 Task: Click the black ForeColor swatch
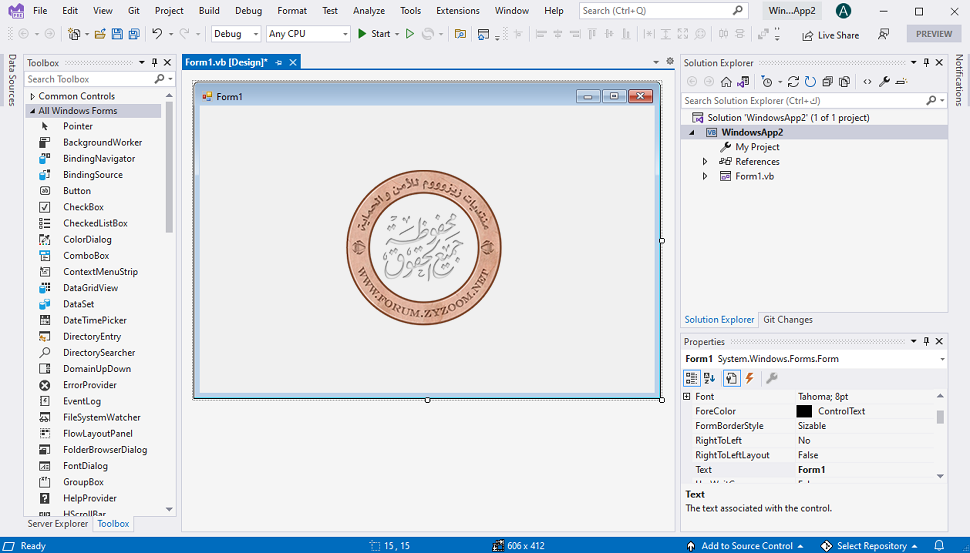[x=804, y=411]
